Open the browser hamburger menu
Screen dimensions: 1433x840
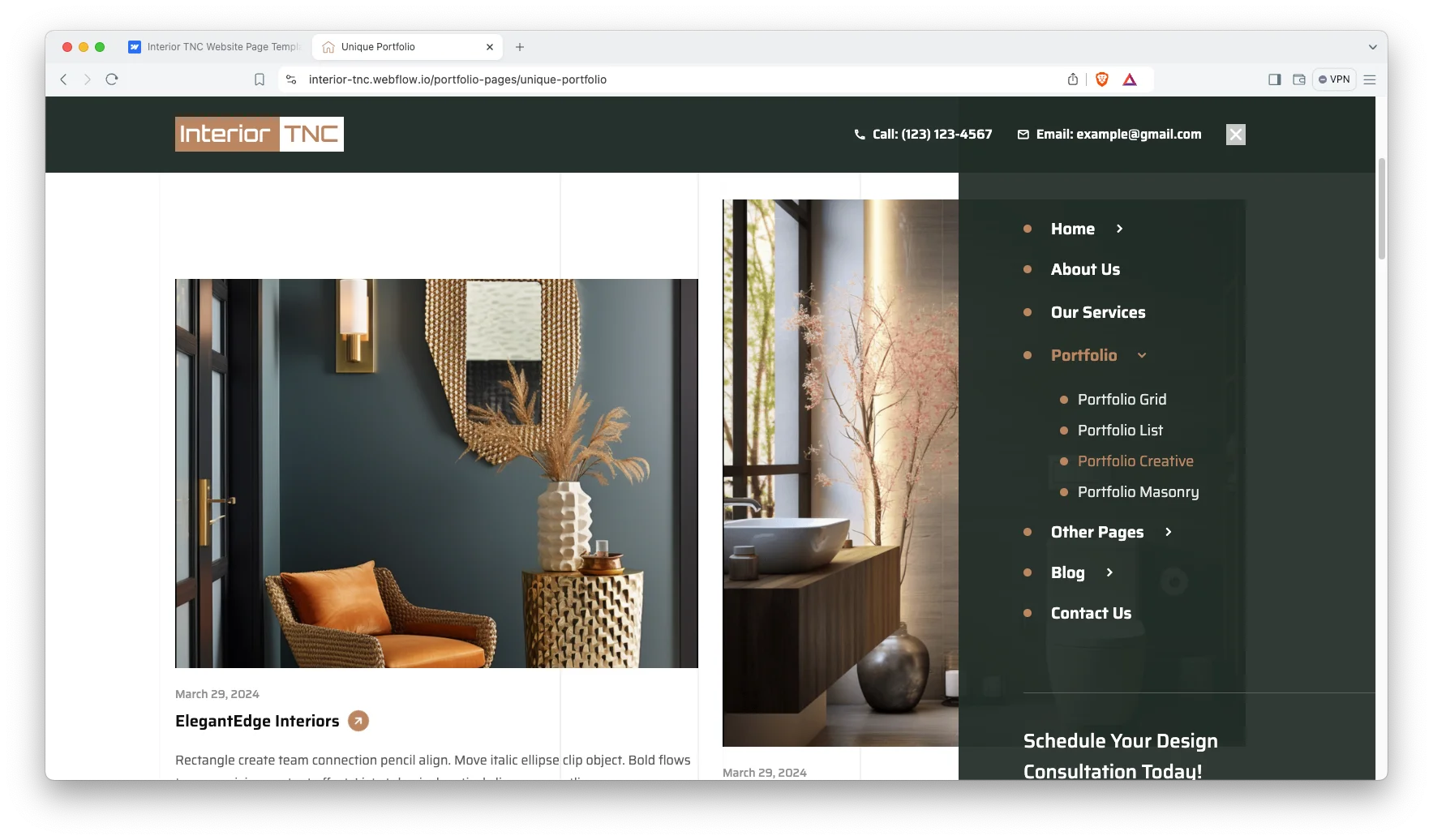coord(1370,79)
